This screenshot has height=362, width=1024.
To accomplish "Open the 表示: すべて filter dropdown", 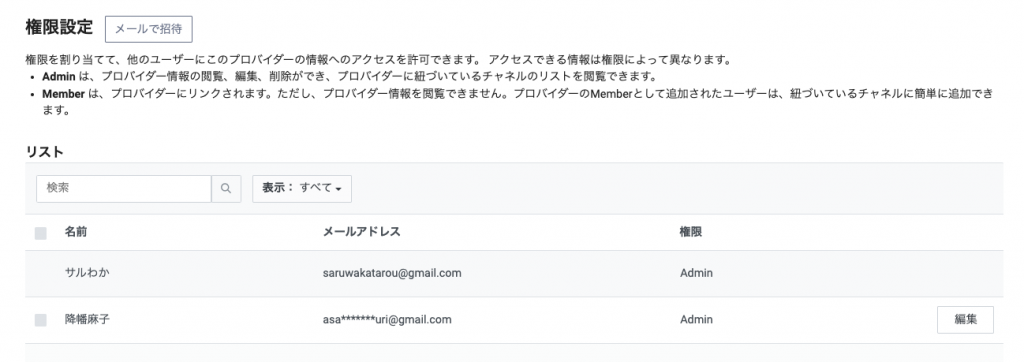I will click(x=302, y=188).
